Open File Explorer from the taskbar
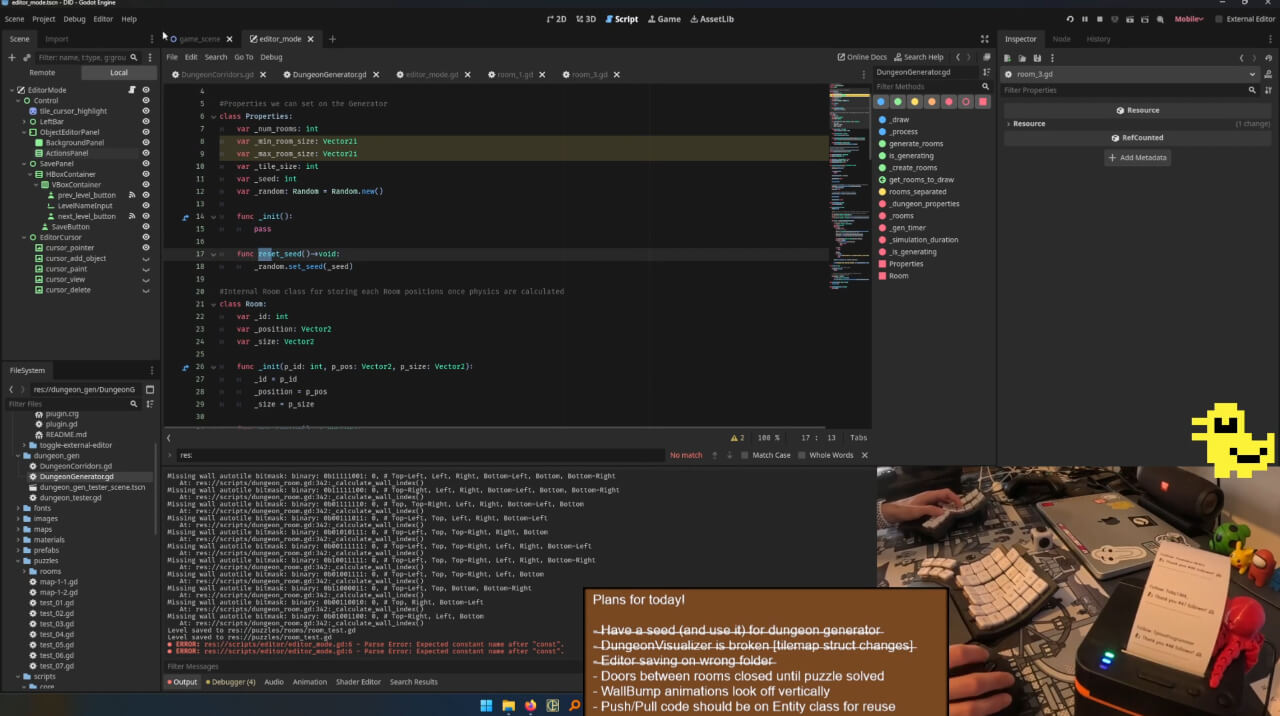Viewport: 1280px width, 716px height. point(508,705)
